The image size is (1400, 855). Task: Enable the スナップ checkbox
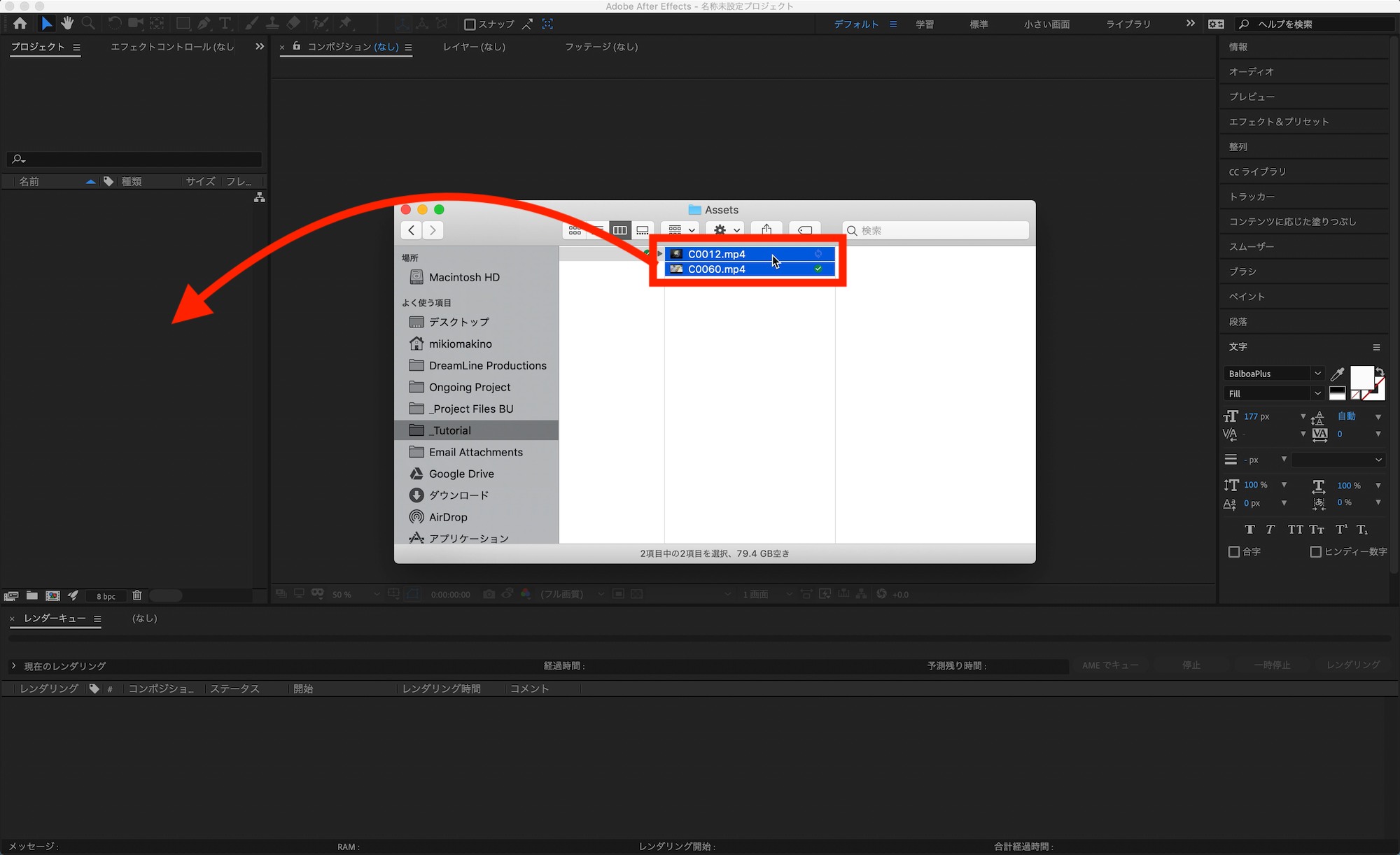(470, 24)
